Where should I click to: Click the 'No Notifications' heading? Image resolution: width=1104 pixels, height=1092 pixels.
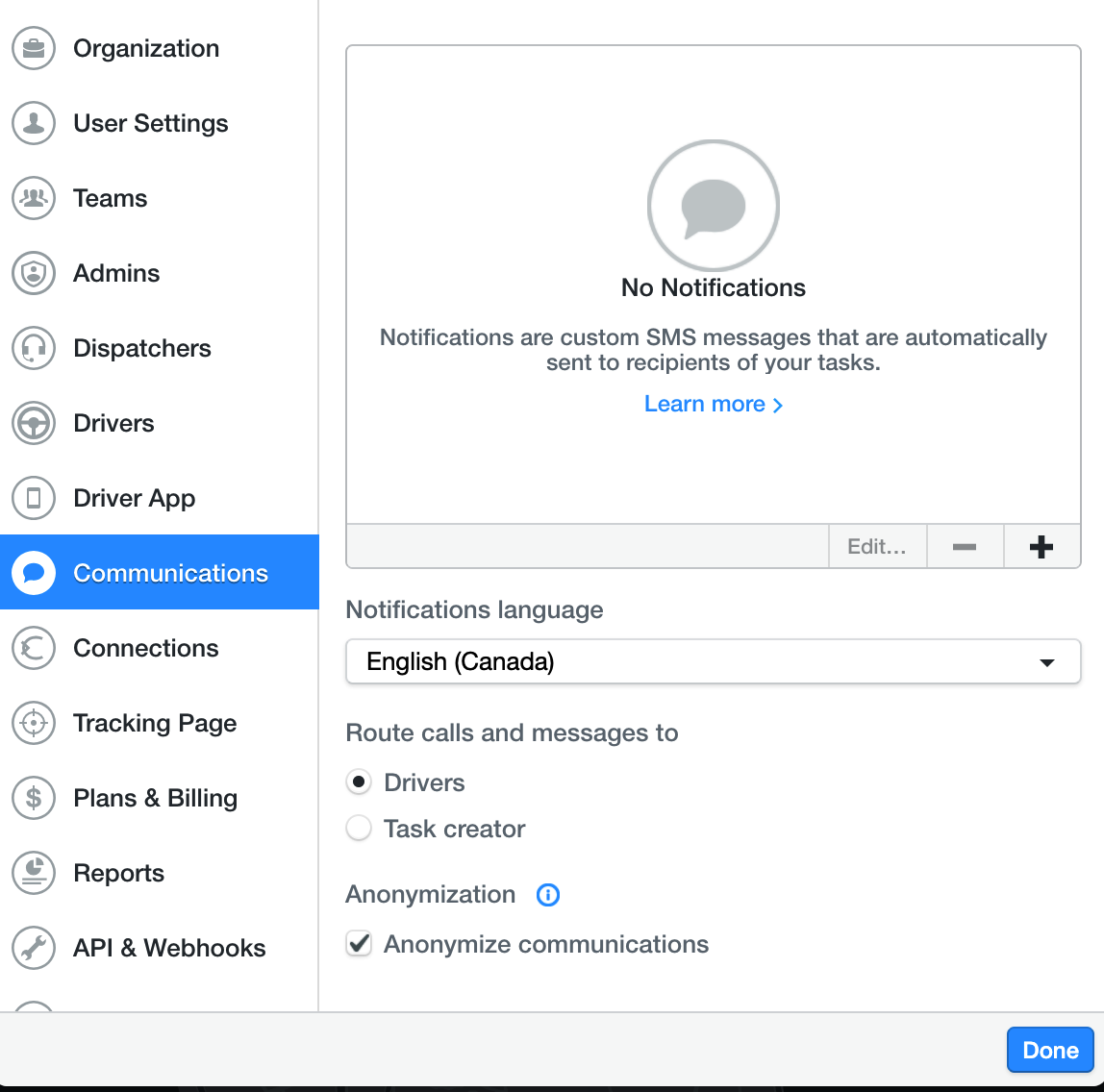(x=713, y=287)
